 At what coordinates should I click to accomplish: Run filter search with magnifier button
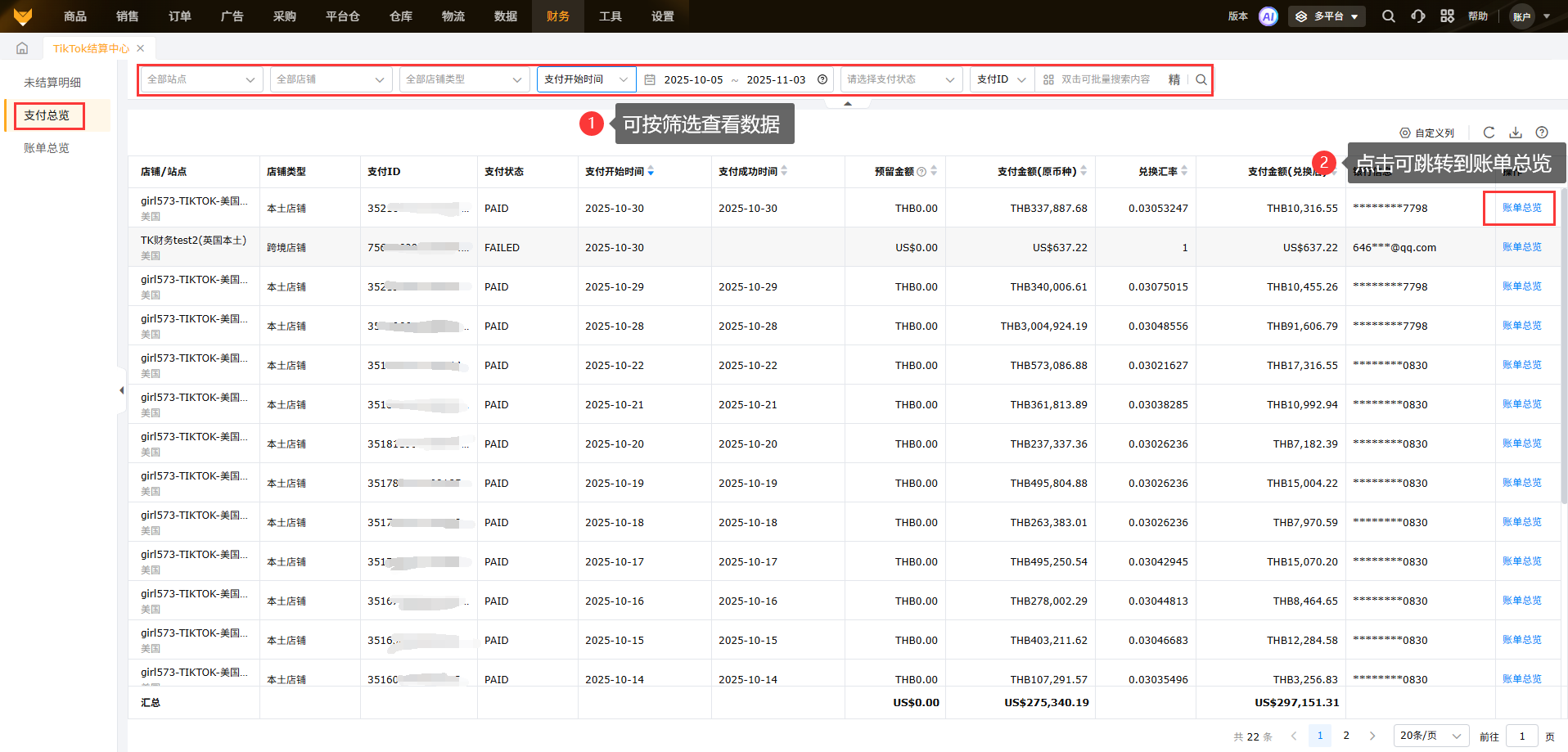pyautogui.click(x=1201, y=79)
